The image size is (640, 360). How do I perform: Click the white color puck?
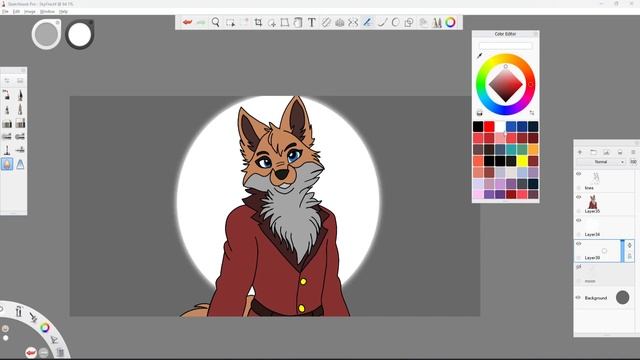click(80, 34)
